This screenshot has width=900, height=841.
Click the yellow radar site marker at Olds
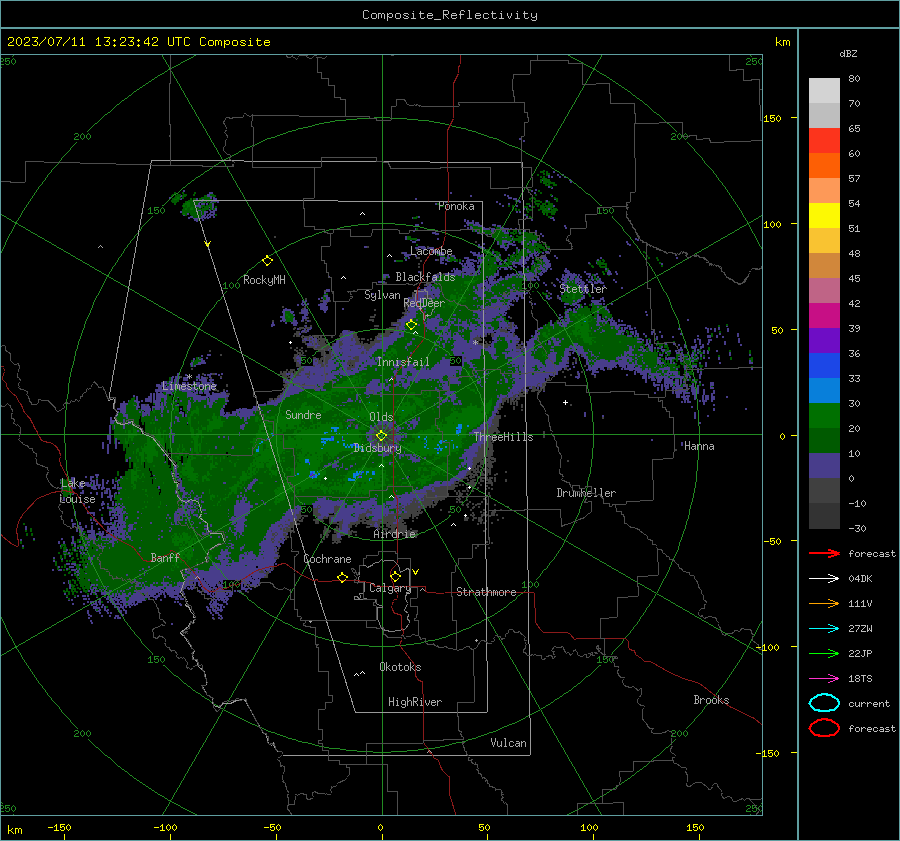pyautogui.click(x=382, y=436)
